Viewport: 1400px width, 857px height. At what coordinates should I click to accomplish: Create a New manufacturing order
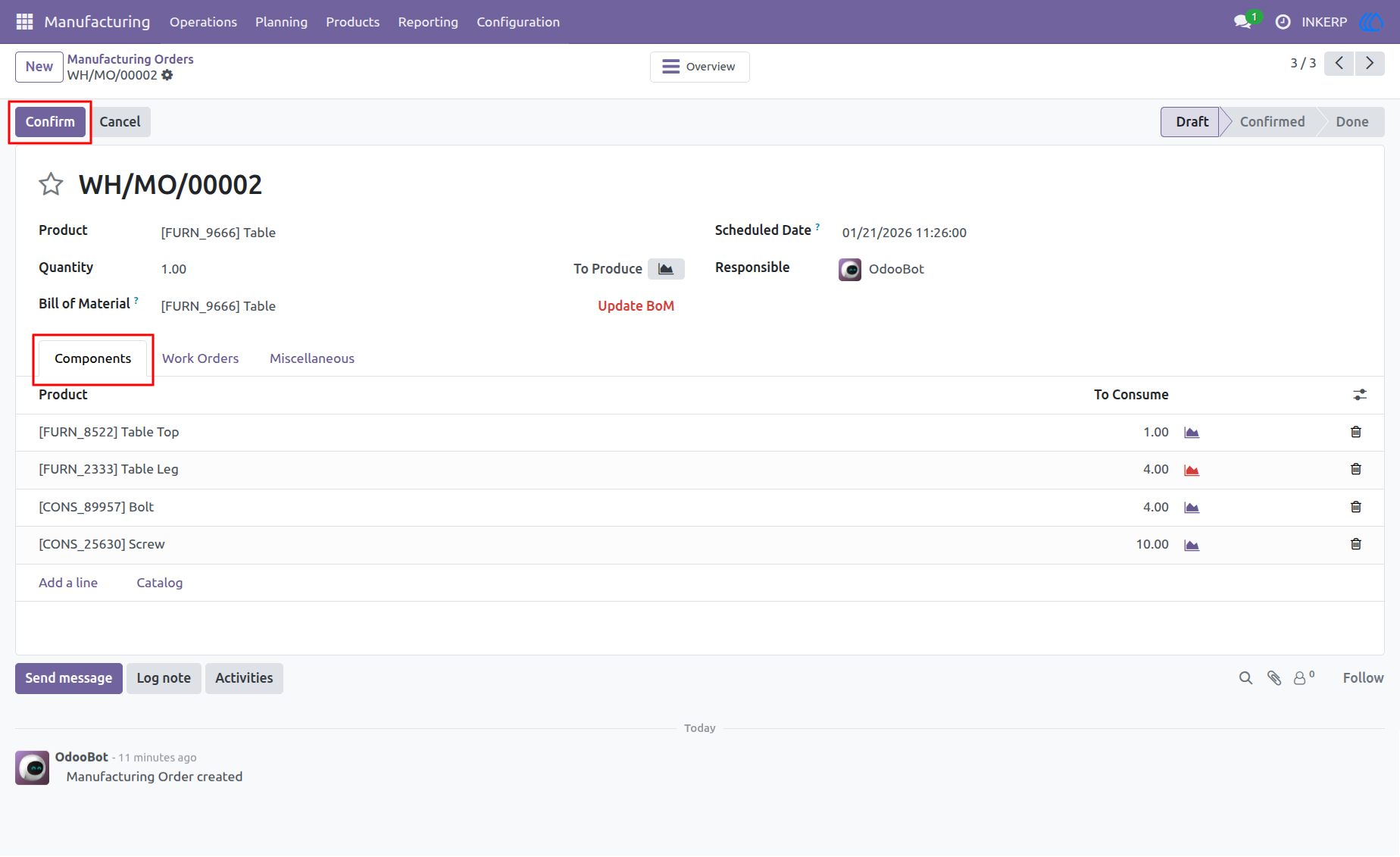pyautogui.click(x=39, y=67)
